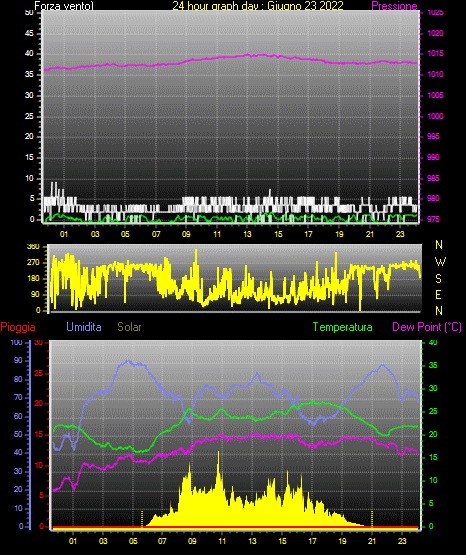Click the sunset dotted marker near hour 21
The image size is (466, 555).
[x=372, y=519]
